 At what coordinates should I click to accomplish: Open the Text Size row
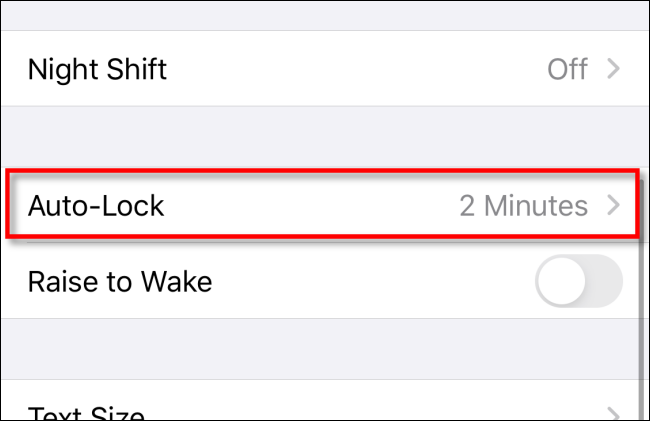pos(86,411)
